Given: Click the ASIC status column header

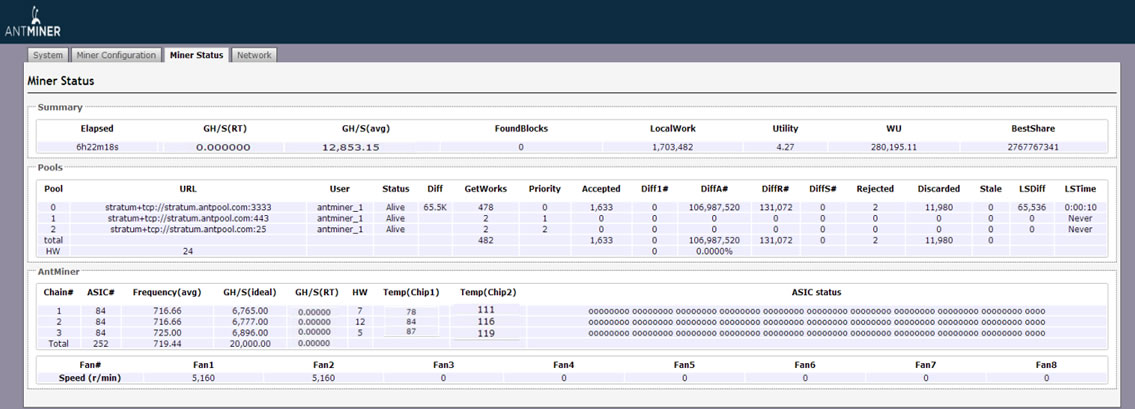Looking at the screenshot, I should [x=816, y=292].
